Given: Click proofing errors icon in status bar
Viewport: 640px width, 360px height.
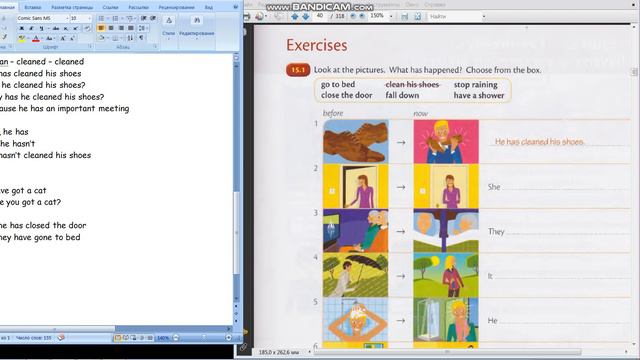Looking at the screenshot, I should [x=61, y=338].
